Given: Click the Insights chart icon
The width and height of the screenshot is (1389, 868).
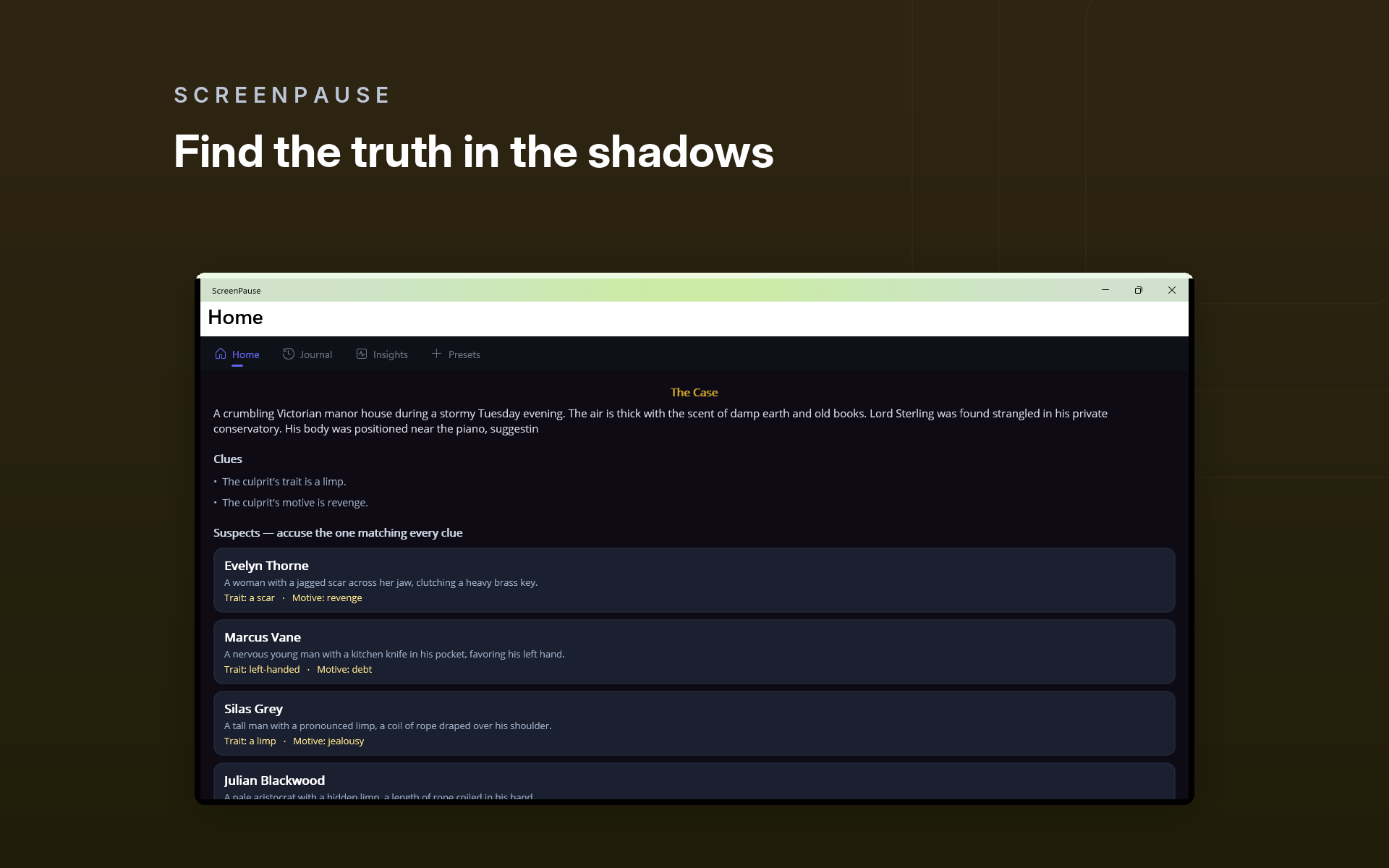Looking at the screenshot, I should pyautogui.click(x=362, y=354).
